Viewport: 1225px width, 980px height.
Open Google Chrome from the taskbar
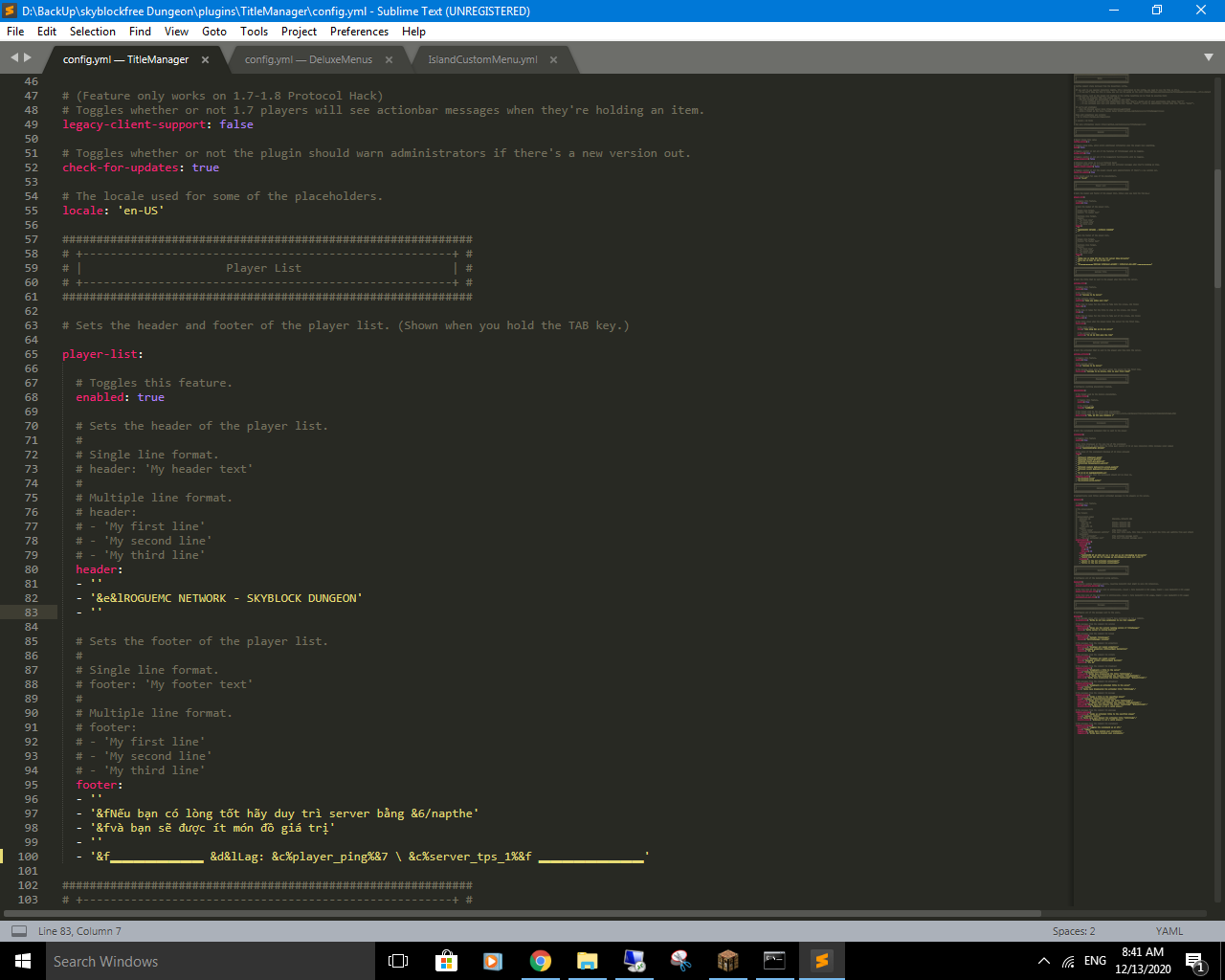541,961
